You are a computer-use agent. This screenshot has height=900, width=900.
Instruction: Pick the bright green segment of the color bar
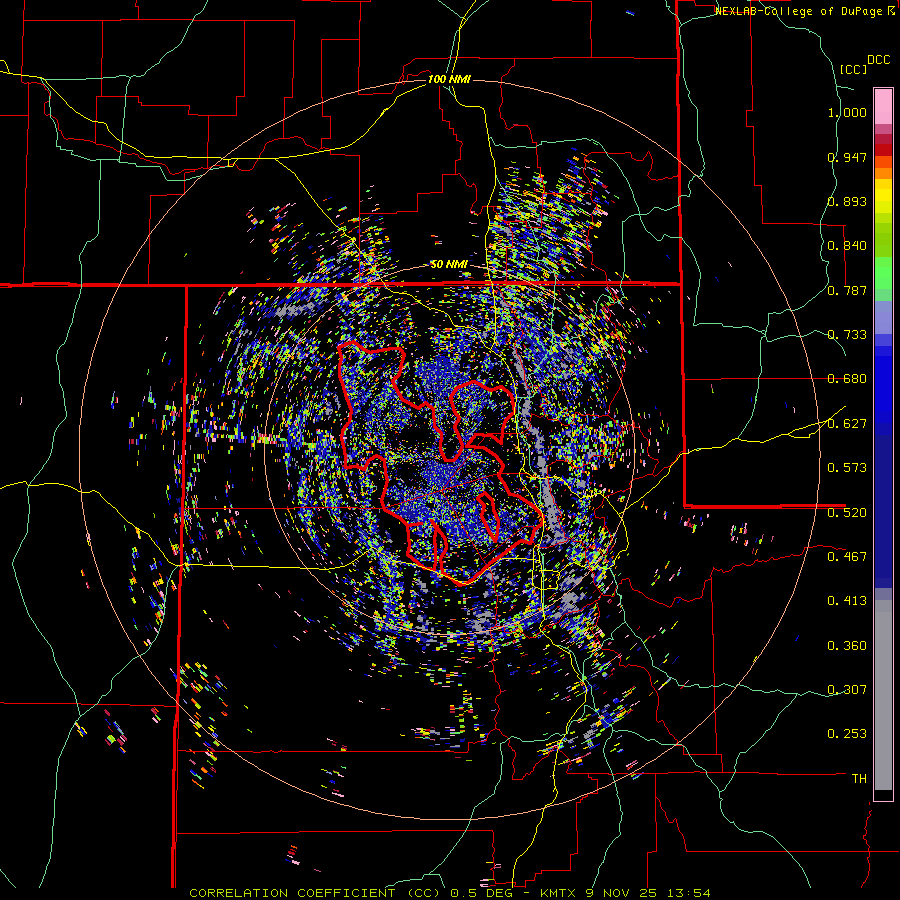tap(883, 272)
